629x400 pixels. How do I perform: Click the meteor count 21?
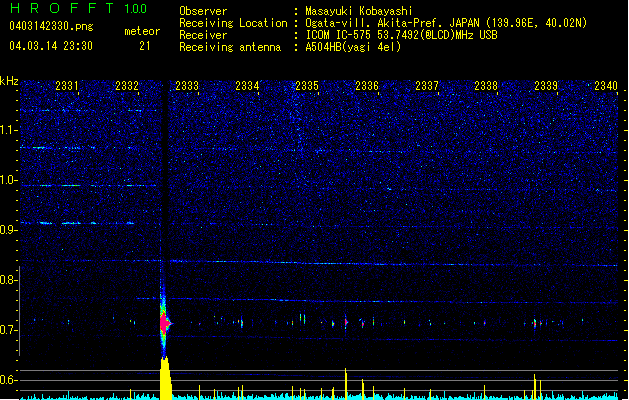click(x=145, y=46)
